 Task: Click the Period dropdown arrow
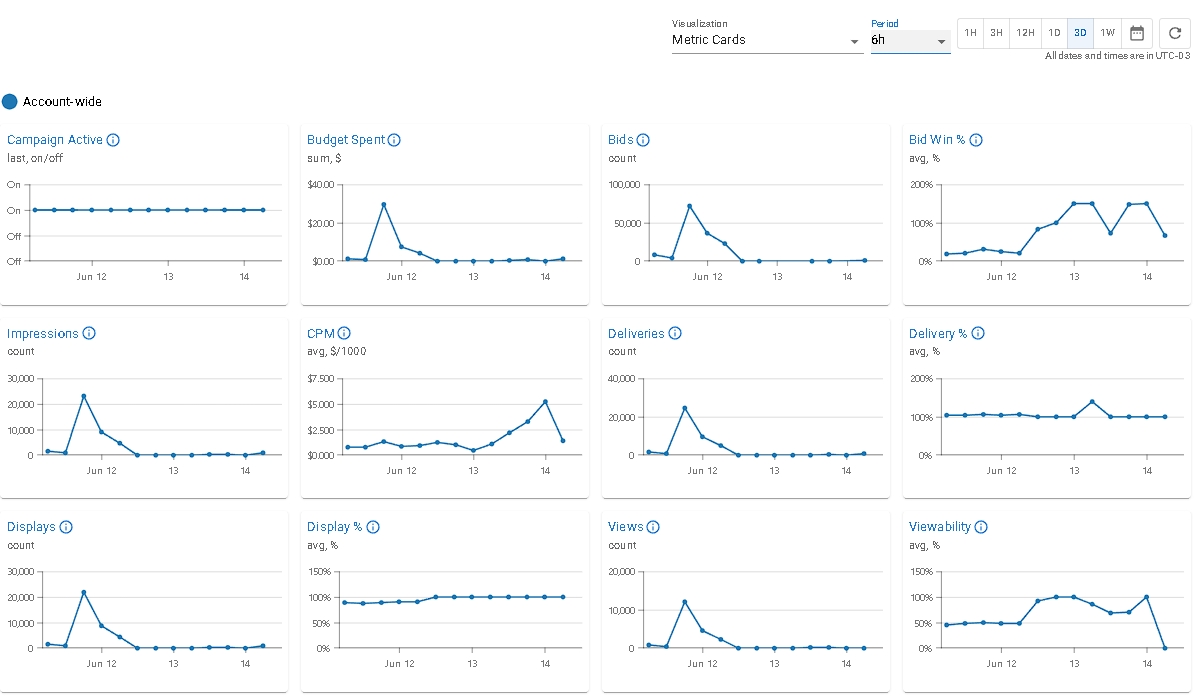(941, 41)
